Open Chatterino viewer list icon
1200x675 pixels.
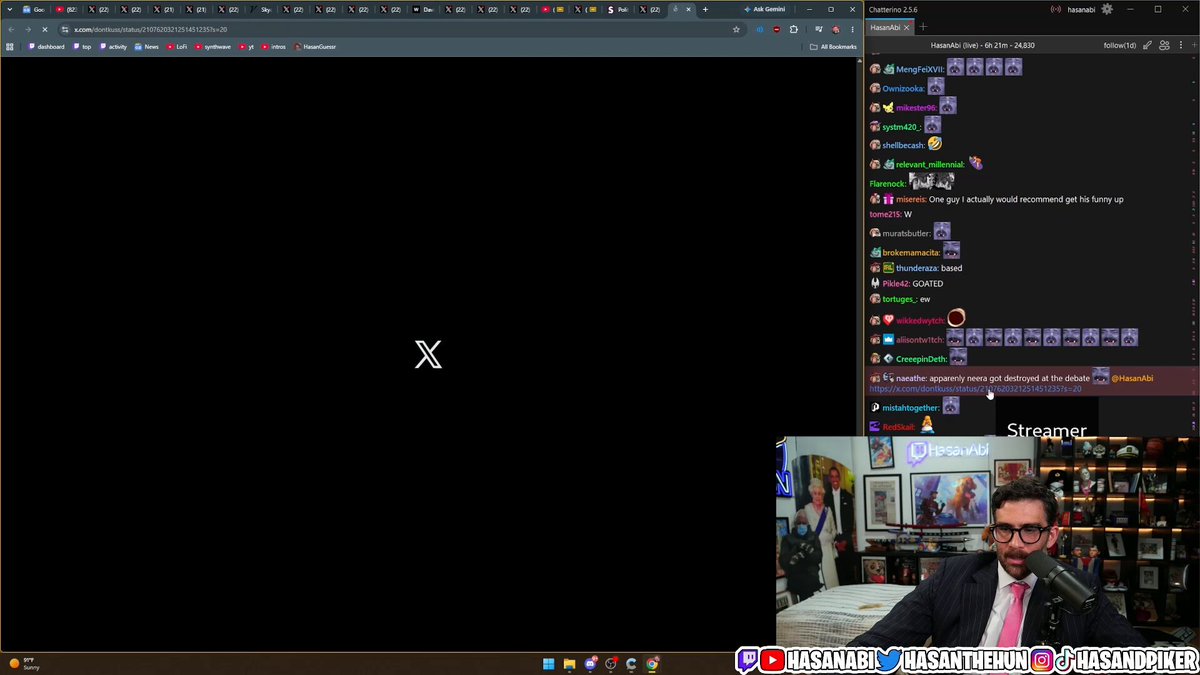(x=1166, y=45)
